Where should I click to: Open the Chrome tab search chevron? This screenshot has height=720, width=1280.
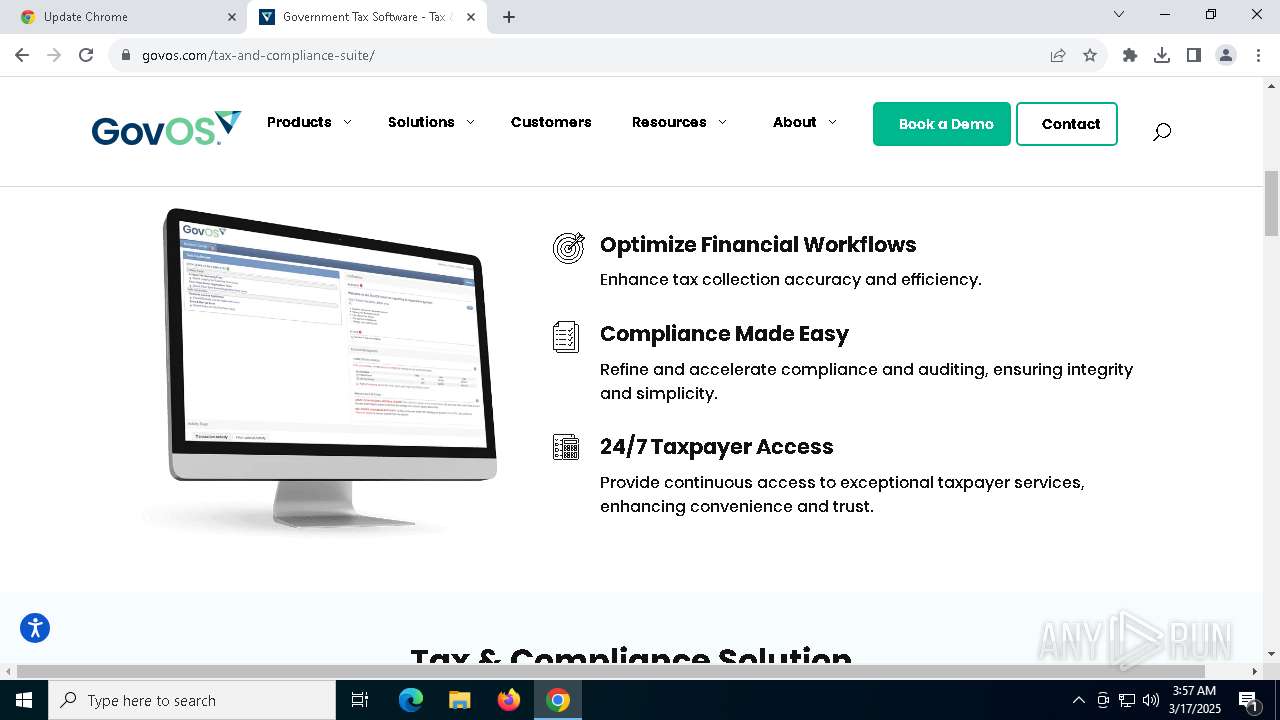point(1119,14)
